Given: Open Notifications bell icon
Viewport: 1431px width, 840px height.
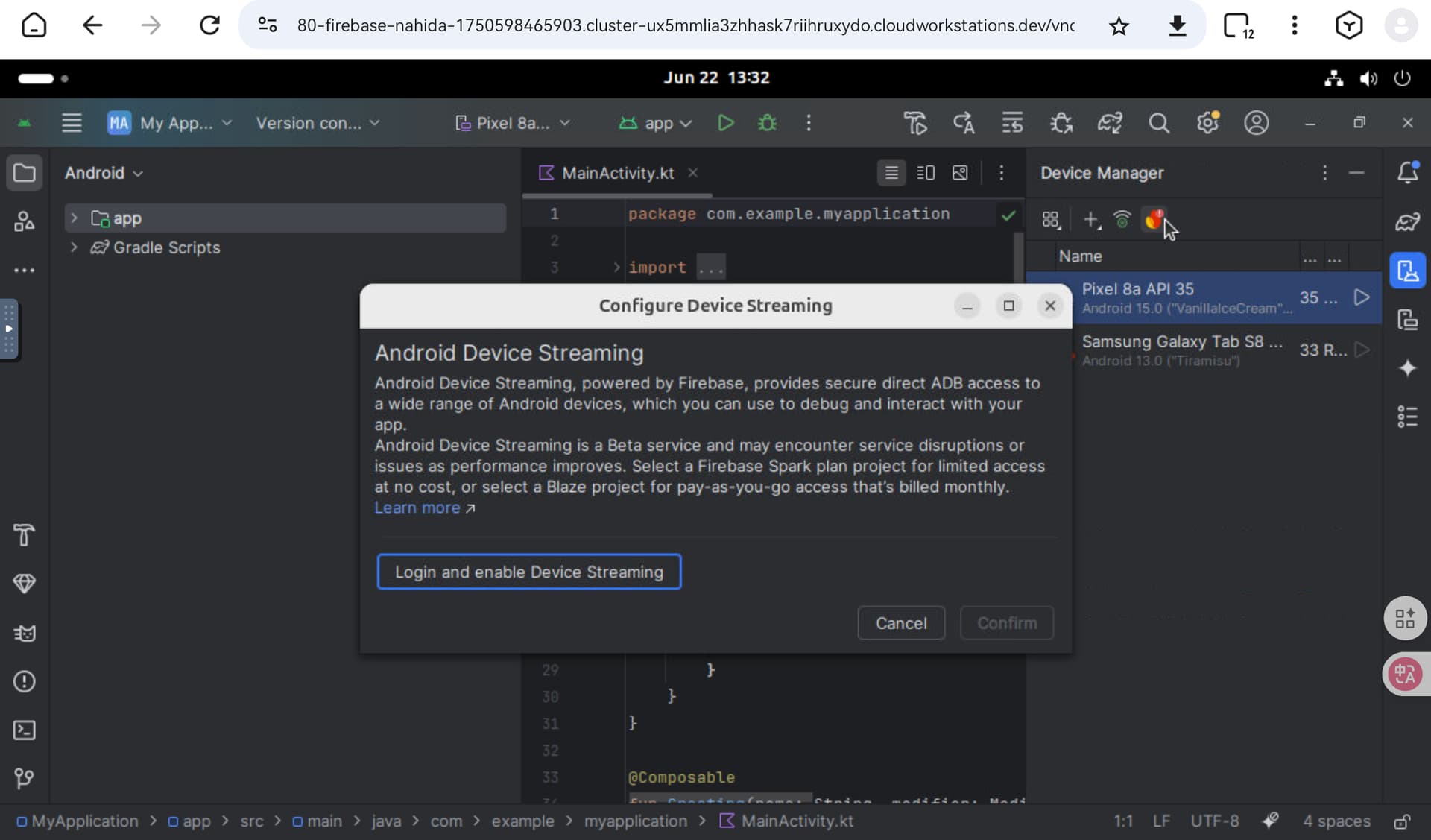Looking at the screenshot, I should pyautogui.click(x=1407, y=173).
